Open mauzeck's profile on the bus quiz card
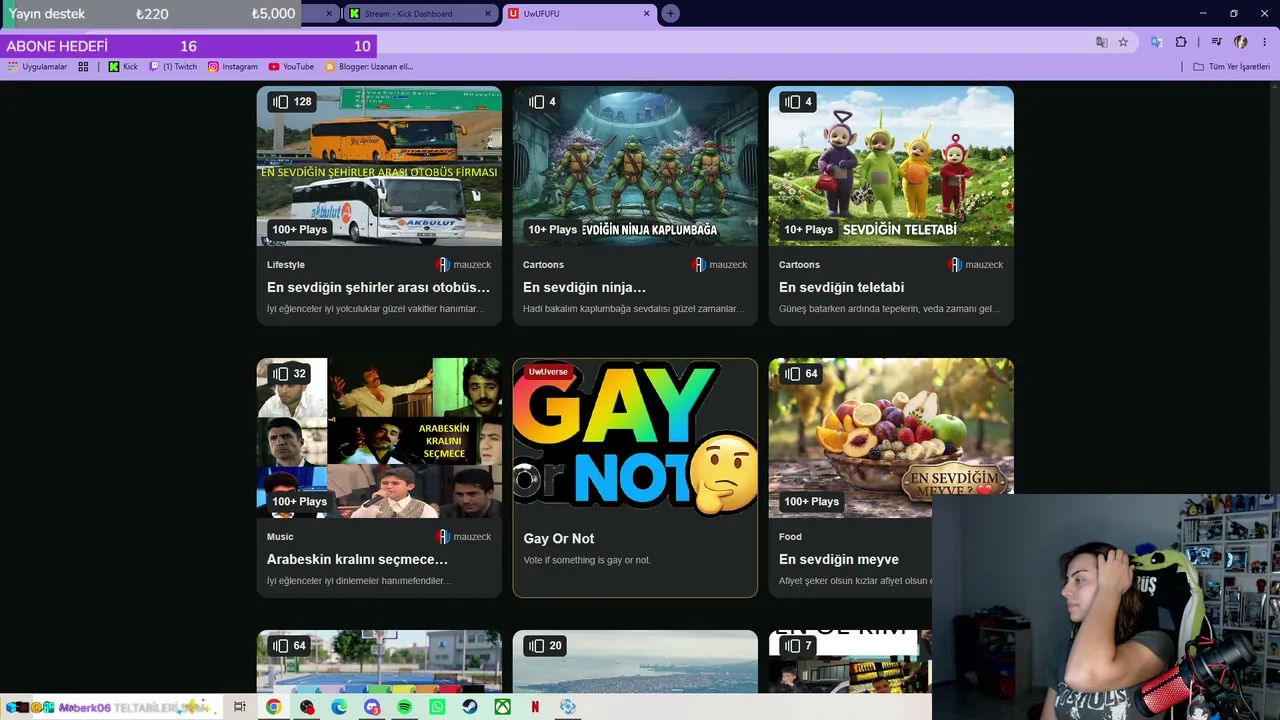This screenshot has height=720, width=1280. [463, 265]
